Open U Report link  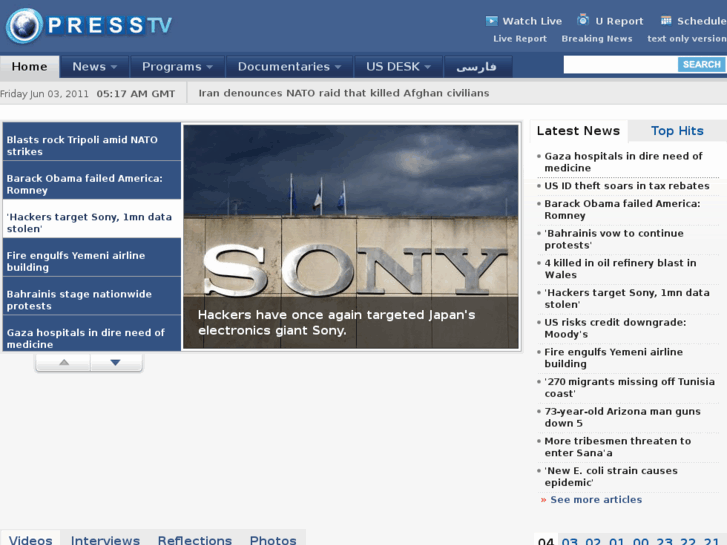pyautogui.click(x=619, y=21)
